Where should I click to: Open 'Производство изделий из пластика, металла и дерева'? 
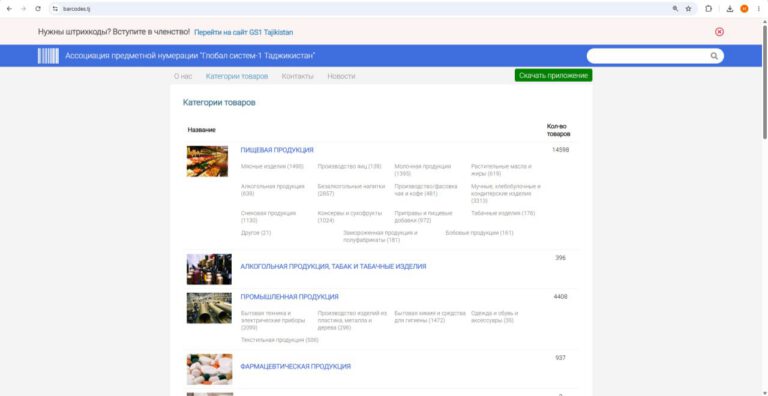[x=352, y=321]
